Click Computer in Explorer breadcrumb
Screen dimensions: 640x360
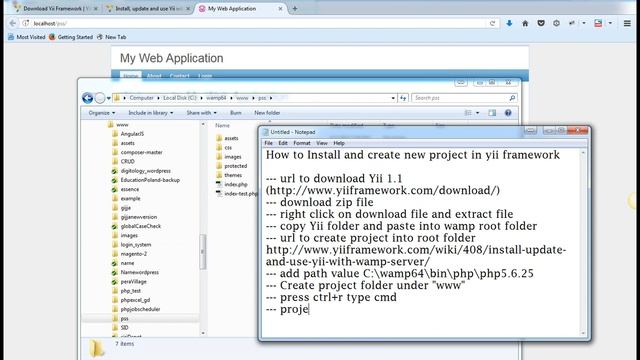pyautogui.click(x=141, y=98)
